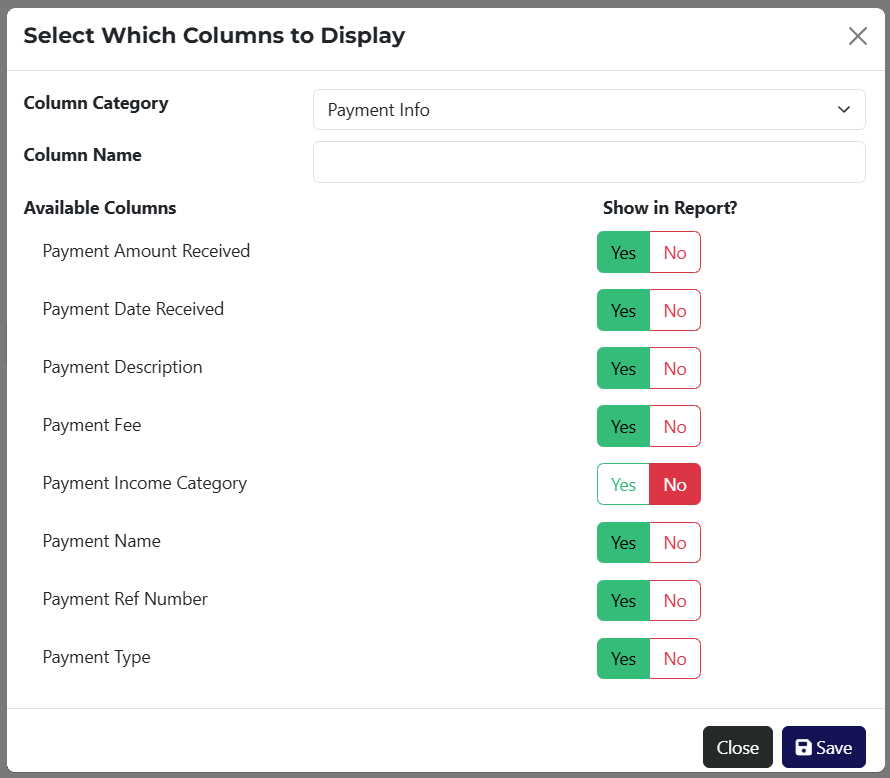Choose Yes for Payment Date Received
890x778 pixels.
623,310
